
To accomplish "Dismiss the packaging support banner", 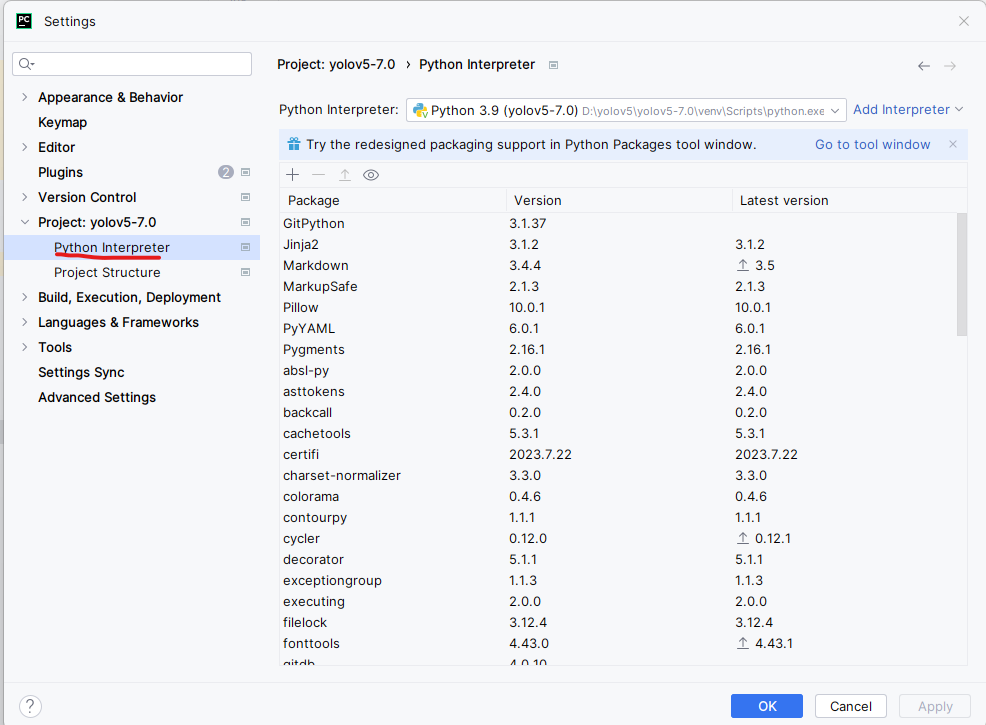I will pyautogui.click(x=953, y=144).
